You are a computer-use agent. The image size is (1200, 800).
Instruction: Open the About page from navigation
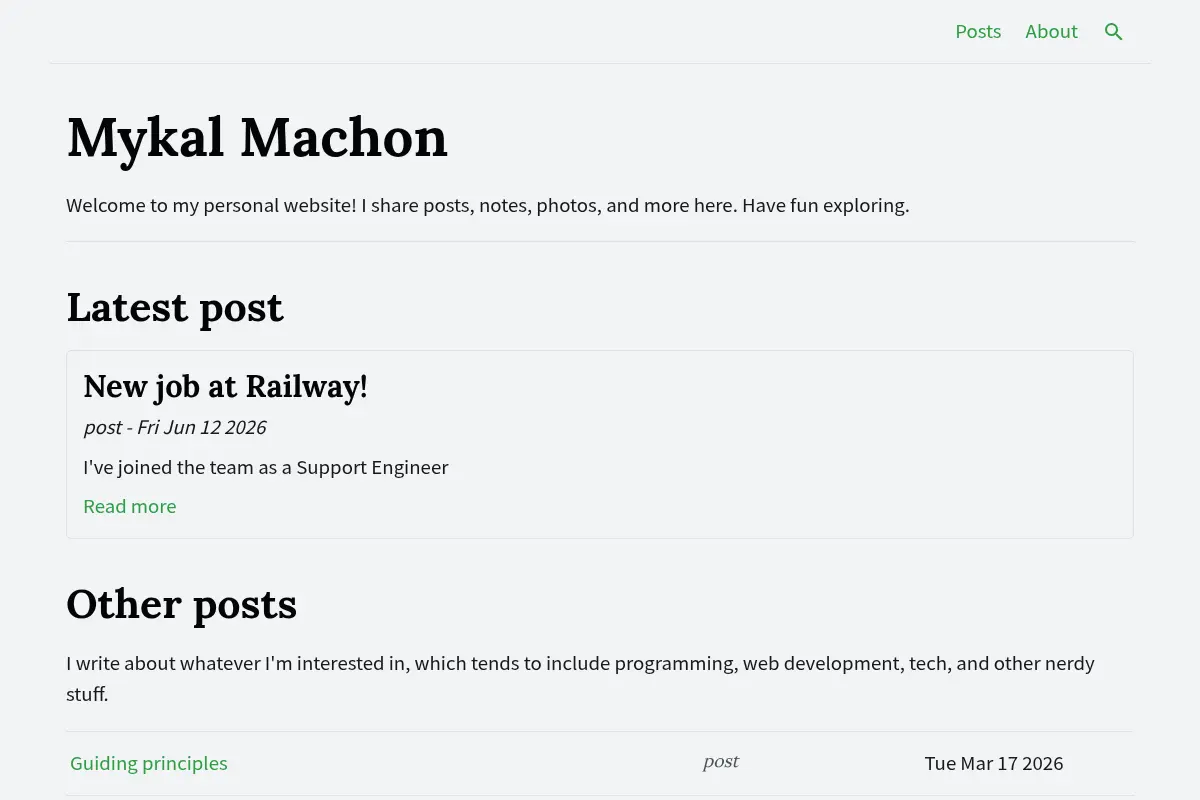[1051, 32]
